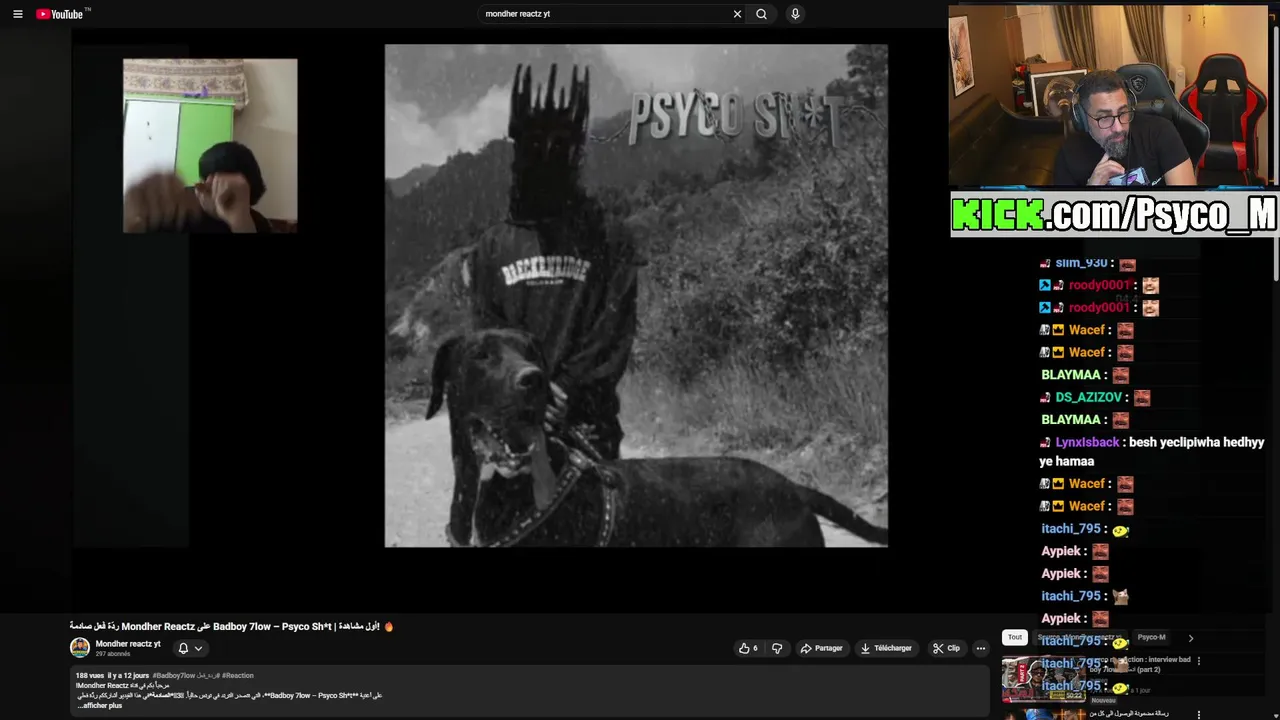Start voice search with microphone icon
The image size is (1280, 720).
795,14
